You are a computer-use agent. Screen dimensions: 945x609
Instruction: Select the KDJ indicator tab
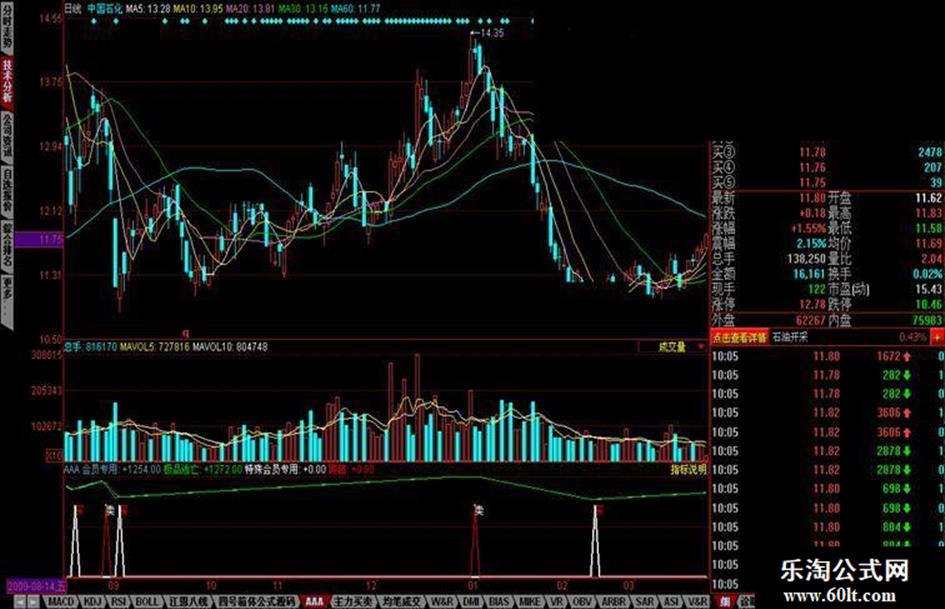click(92, 602)
